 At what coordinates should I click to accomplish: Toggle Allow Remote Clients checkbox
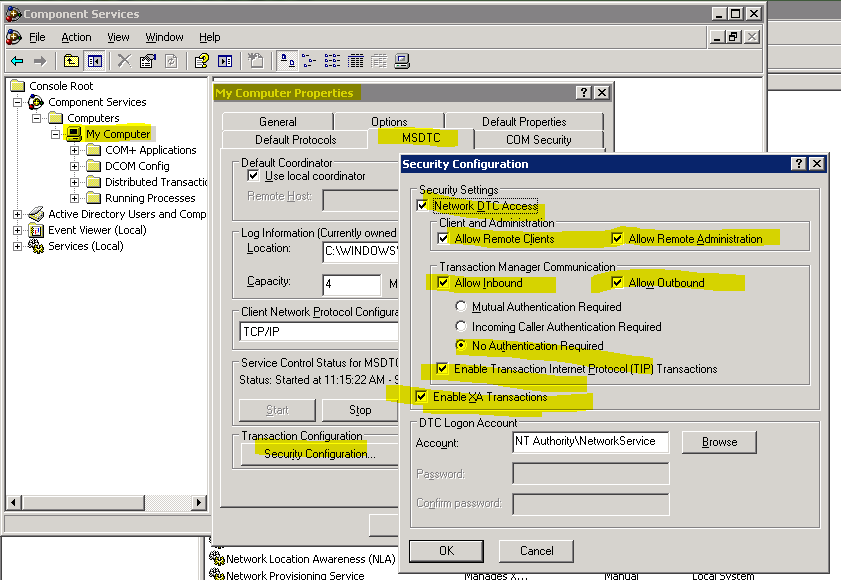(443, 238)
